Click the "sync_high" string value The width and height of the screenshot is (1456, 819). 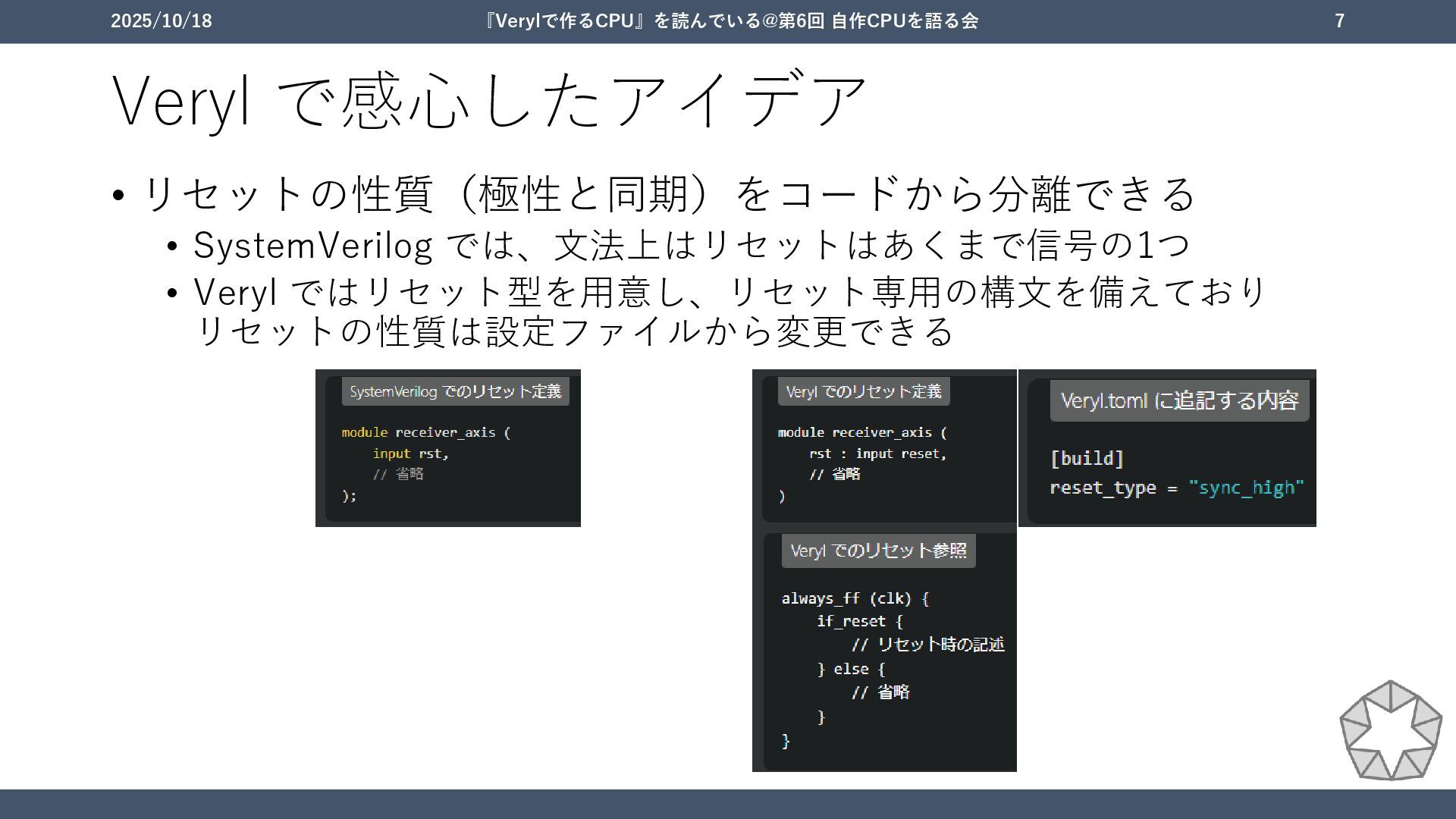(1246, 488)
